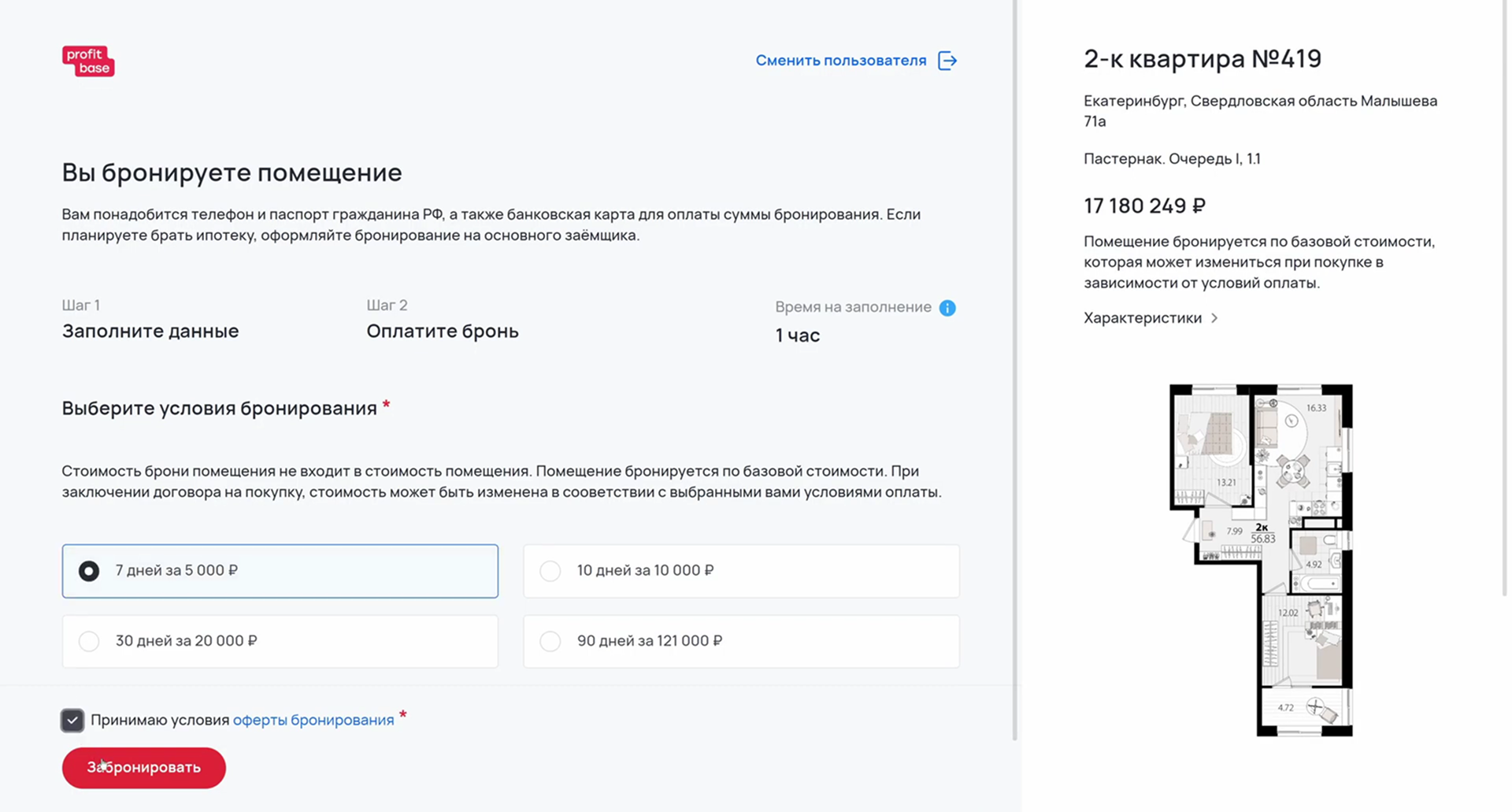Click the 2-к квартира №419 title

(1202, 59)
